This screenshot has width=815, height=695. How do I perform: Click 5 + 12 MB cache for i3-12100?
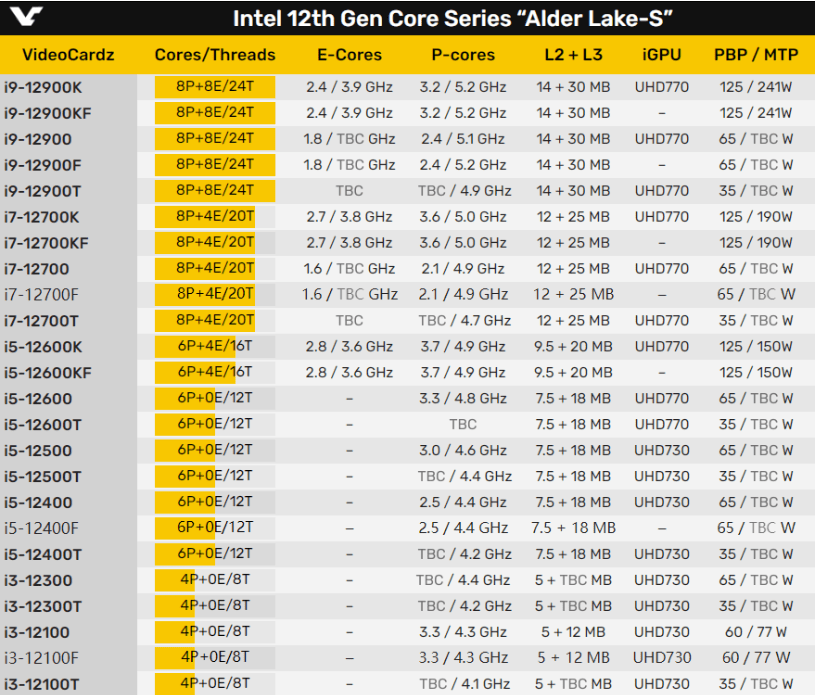click(573, 633)
